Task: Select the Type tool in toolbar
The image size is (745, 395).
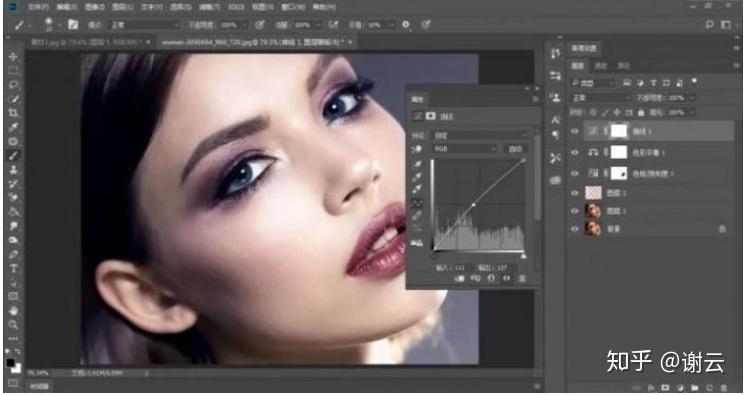Action: (13, 269)
